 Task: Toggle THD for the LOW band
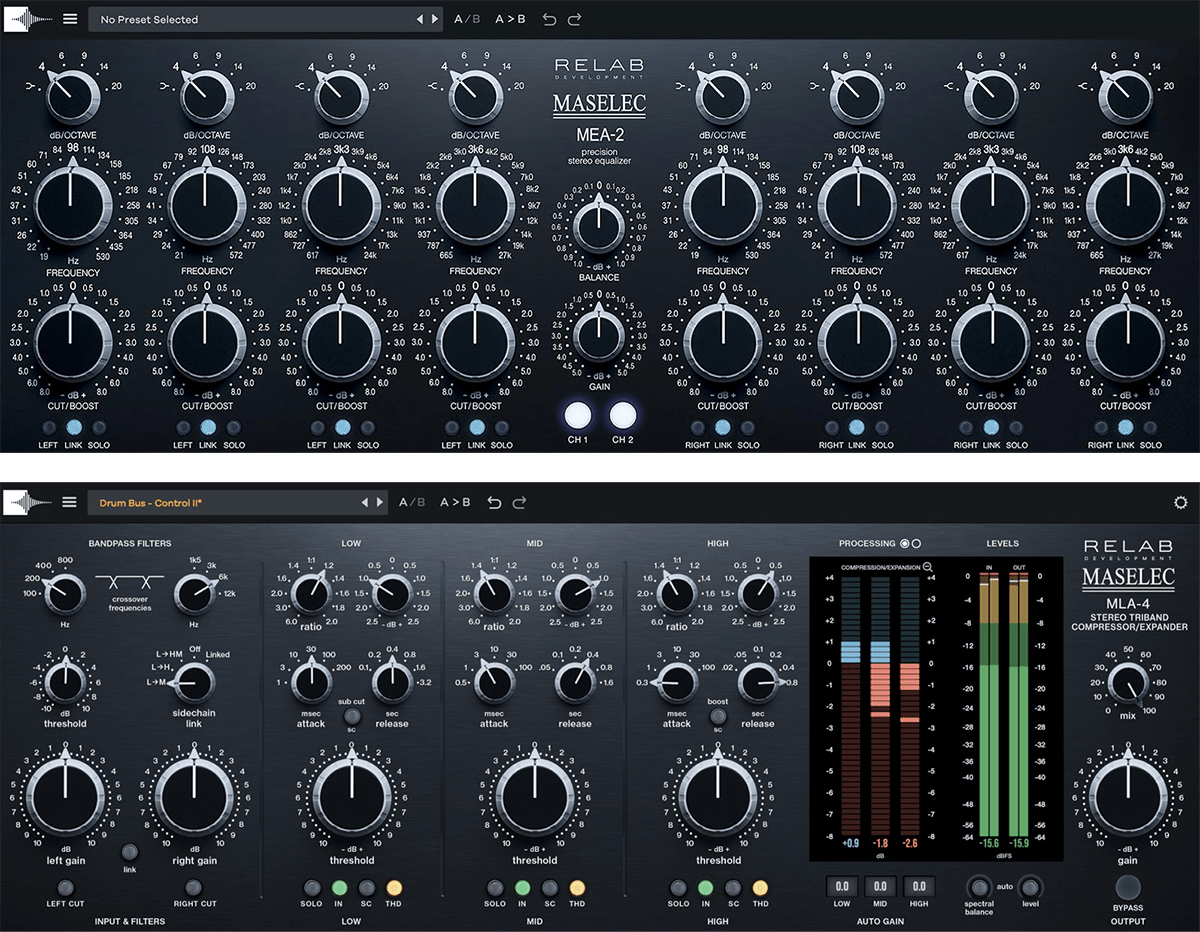[394, 887]
